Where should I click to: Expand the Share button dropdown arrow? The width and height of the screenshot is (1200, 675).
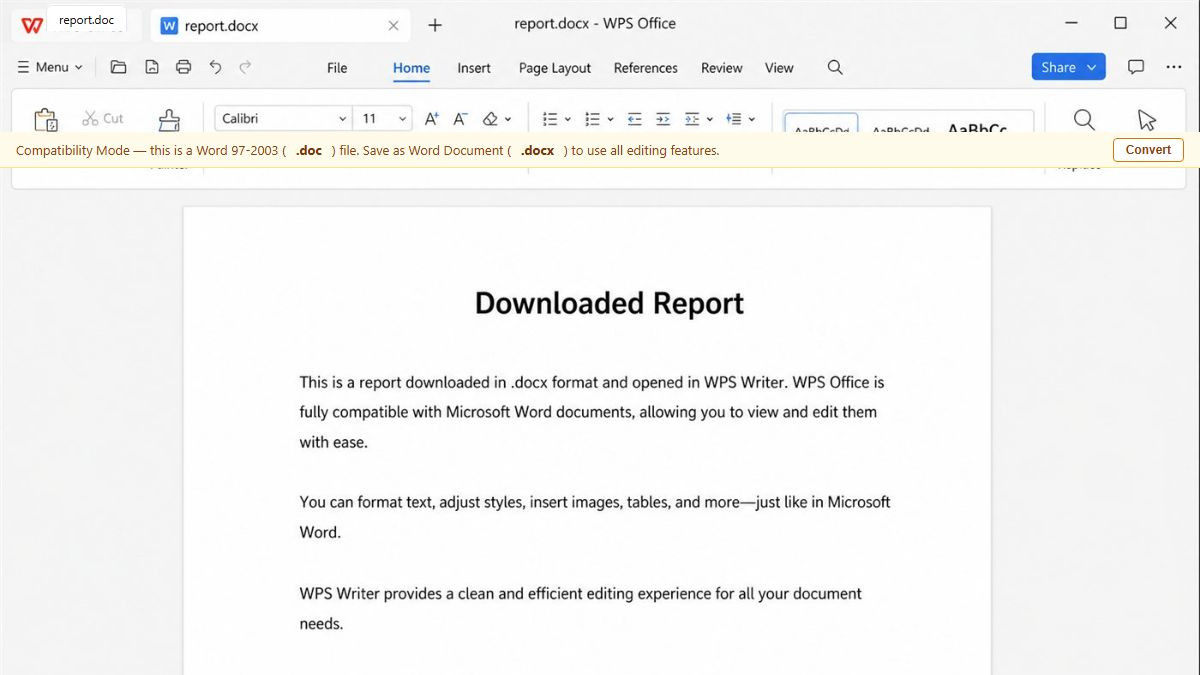pos(1091,67)
